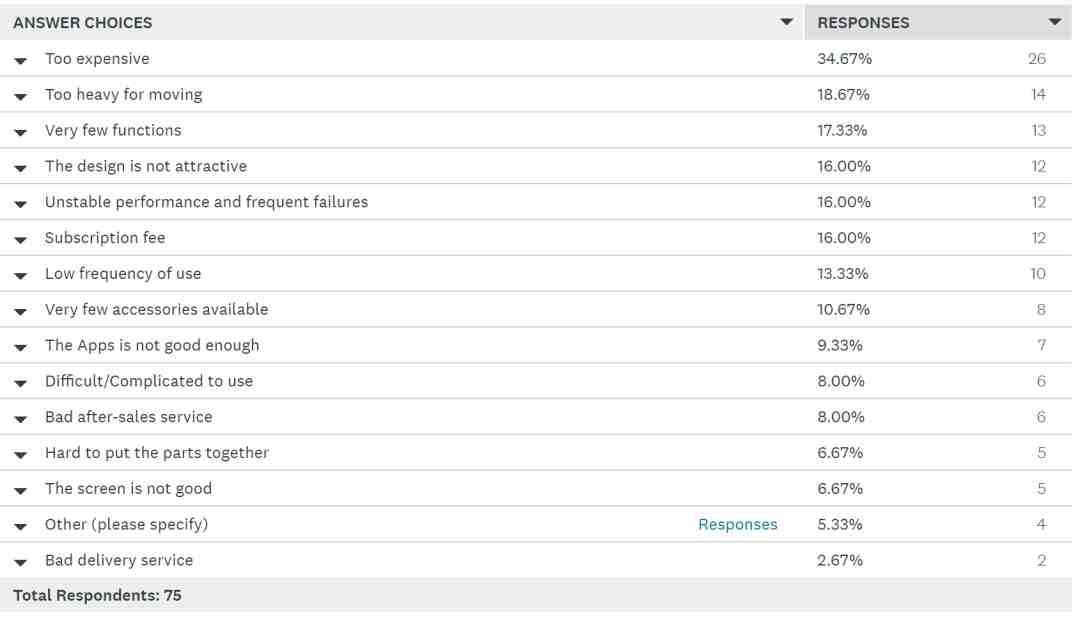The image size is (1080, 618).
Task: Expand the 'Unstable performance and frequent failures' arrow
Action: click(21, 204)
